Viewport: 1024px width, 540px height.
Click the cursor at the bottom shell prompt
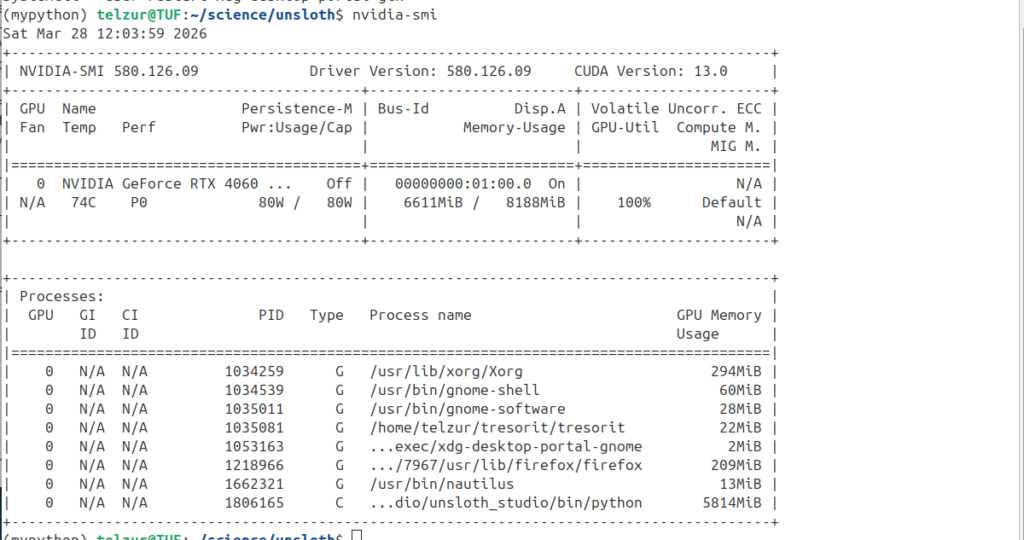click(357, 536)
